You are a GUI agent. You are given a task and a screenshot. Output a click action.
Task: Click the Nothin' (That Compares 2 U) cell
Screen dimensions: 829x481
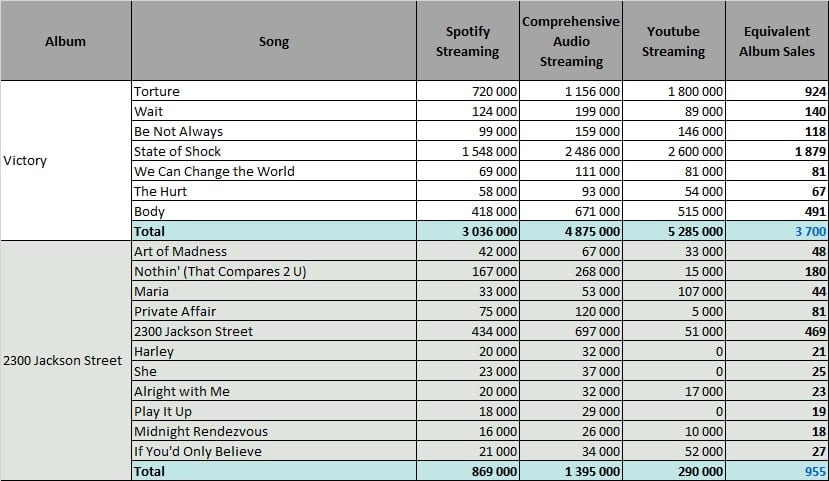274,271
